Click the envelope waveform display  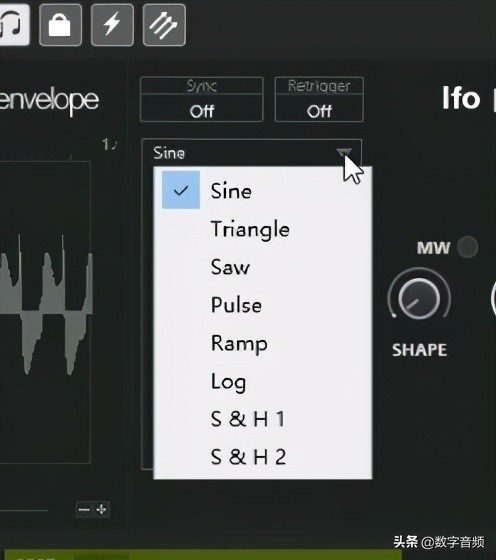tap(45, 312)
